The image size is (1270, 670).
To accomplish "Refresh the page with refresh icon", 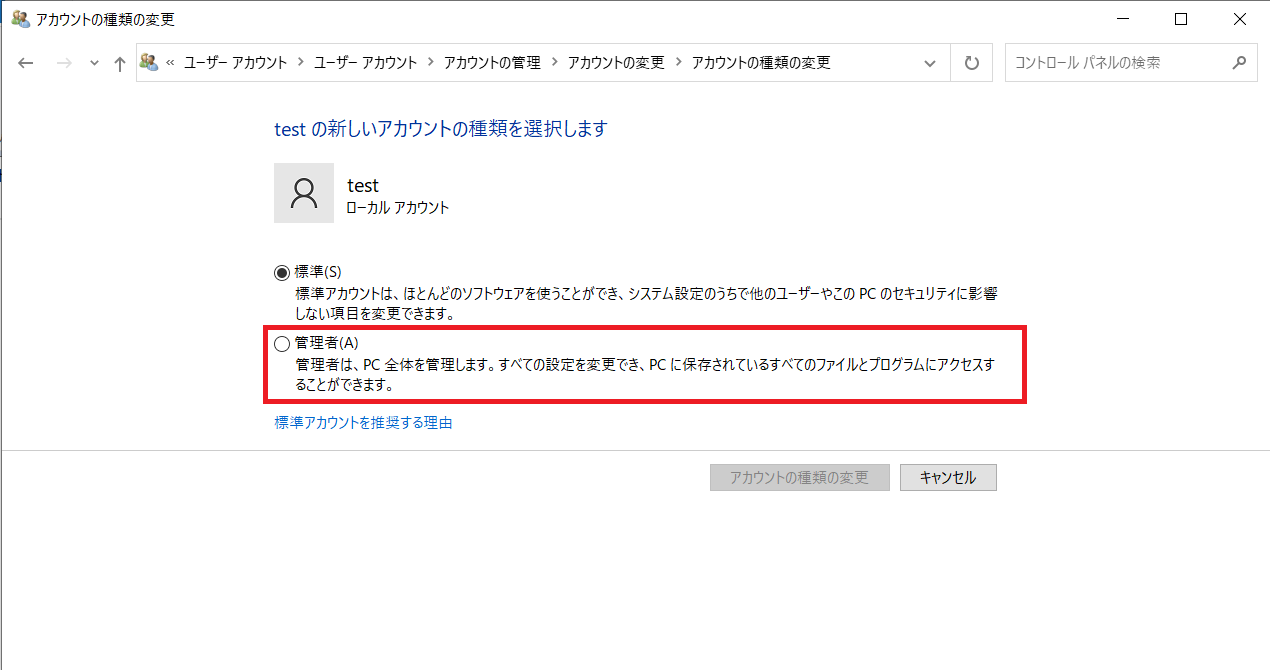I will tap(971, 63).
